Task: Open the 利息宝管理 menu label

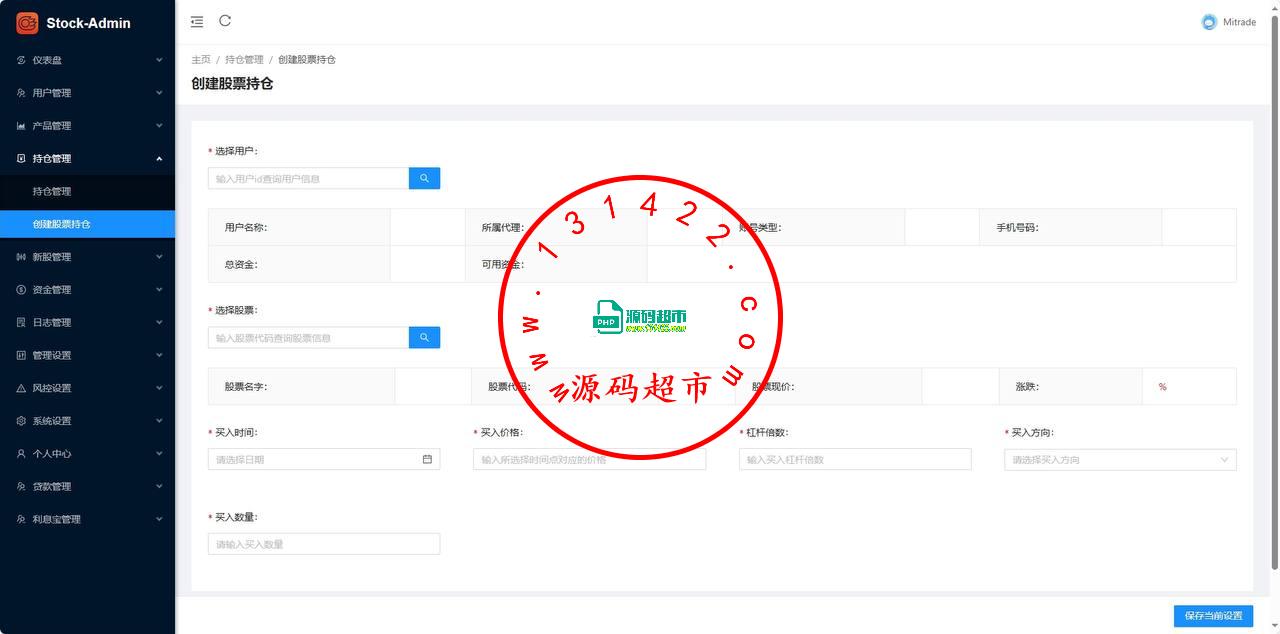Action: [57, 519]
